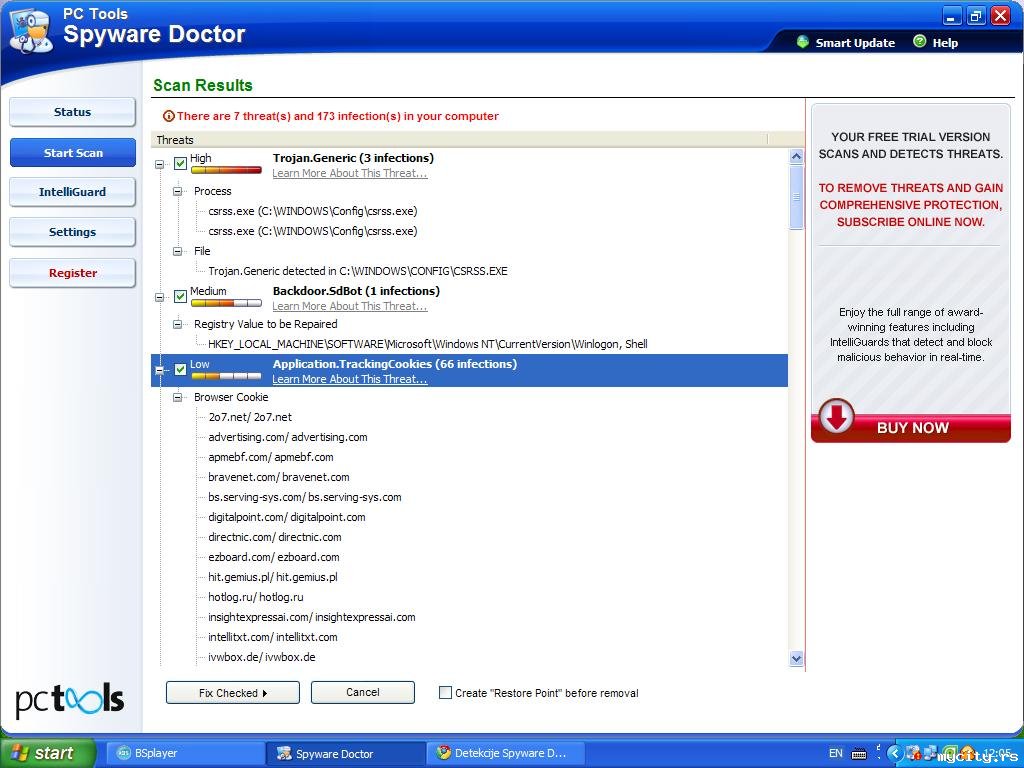Open Learn More link under Trojan.Generic
Image resolution: width=1024 pixels, height=768 pixels.
[350, 173]
